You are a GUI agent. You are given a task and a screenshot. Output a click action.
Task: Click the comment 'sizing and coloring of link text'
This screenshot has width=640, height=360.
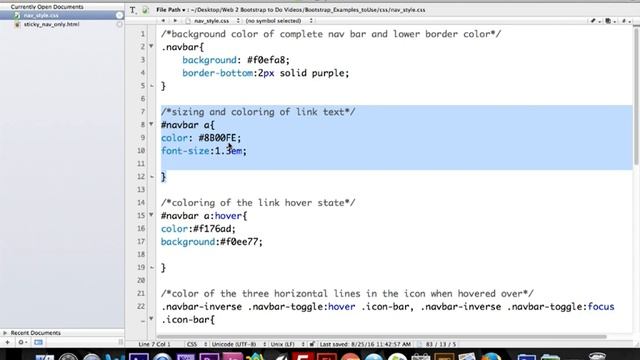point(258,112)
